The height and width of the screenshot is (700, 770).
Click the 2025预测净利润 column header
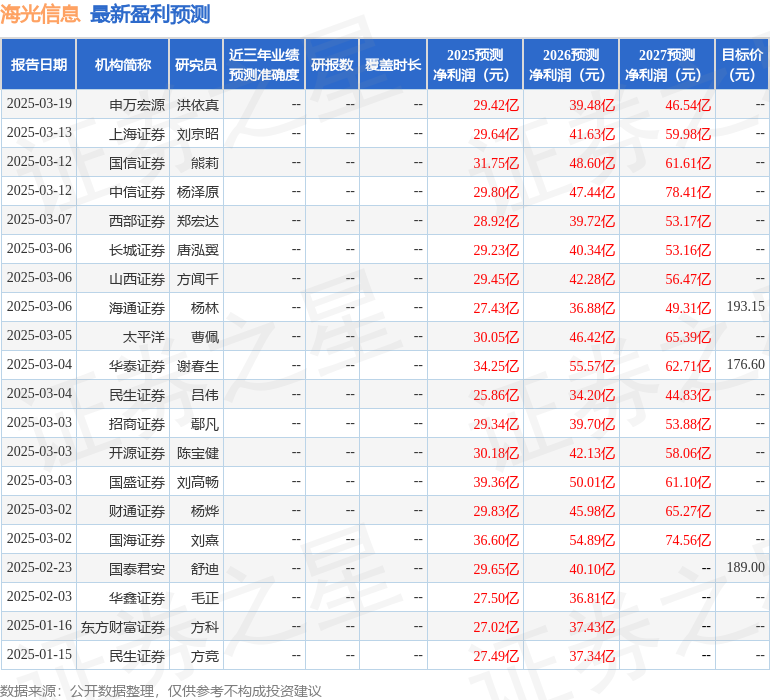coord(475,65)
